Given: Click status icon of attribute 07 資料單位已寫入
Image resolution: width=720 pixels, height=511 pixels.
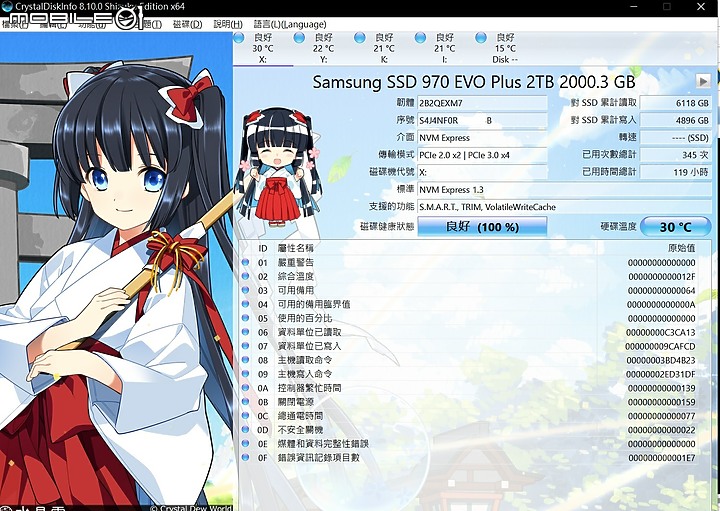Looking at the screenshot, I should [x=245, y=346].
